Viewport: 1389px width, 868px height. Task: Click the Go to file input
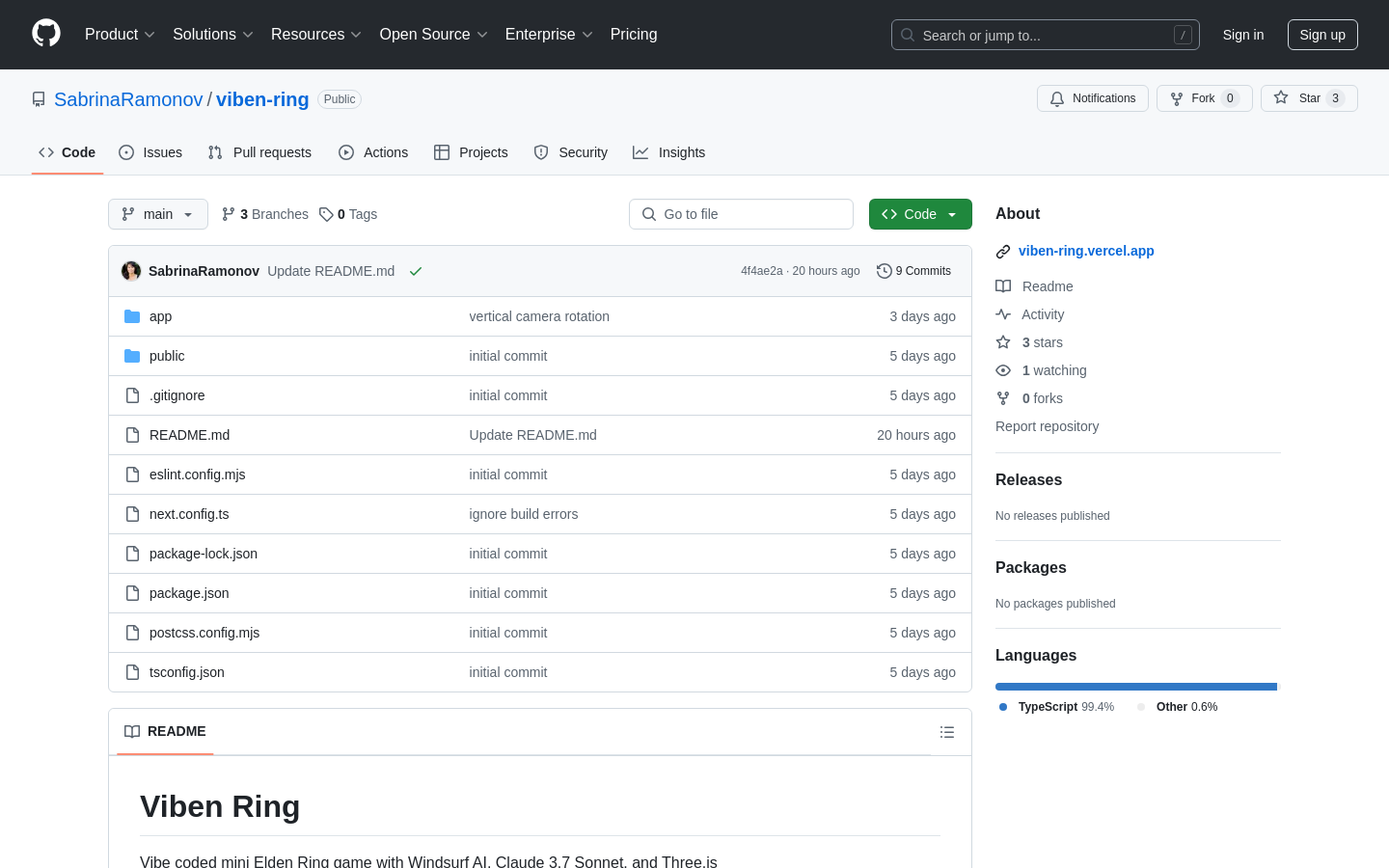[741, 214]
